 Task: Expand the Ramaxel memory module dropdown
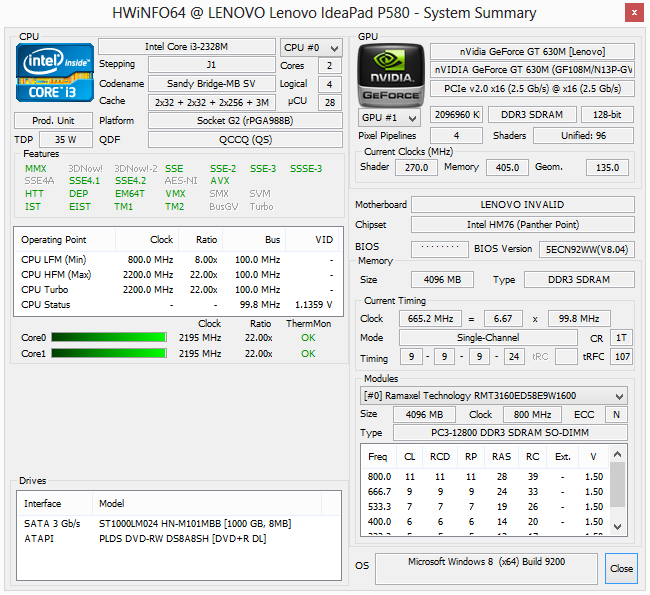(493, 396)
